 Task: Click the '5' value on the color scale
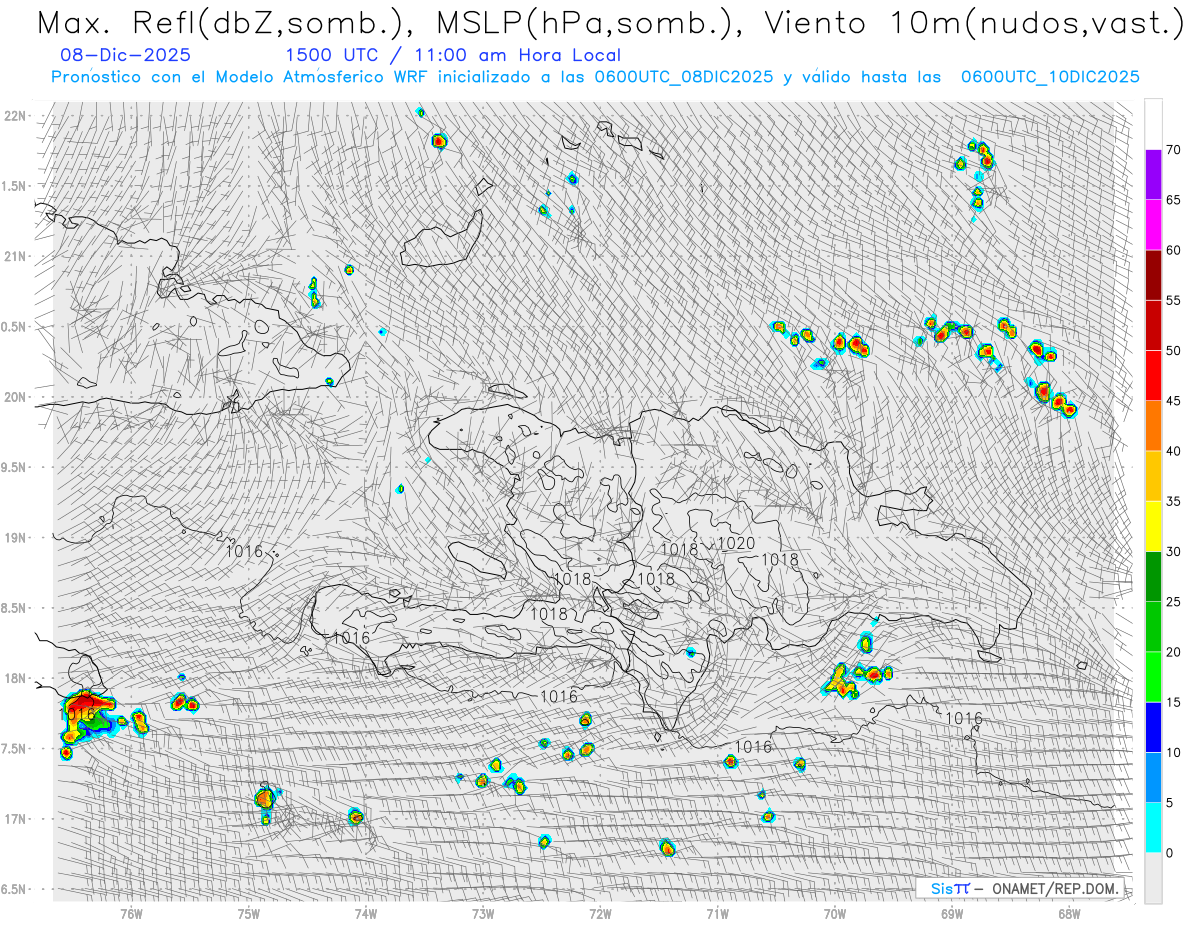[1169, 802]
